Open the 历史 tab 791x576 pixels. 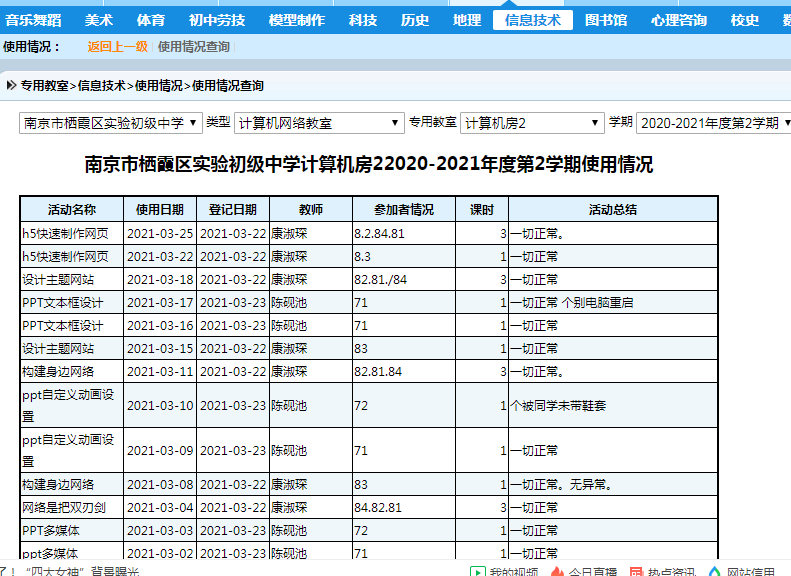point(415,20)
